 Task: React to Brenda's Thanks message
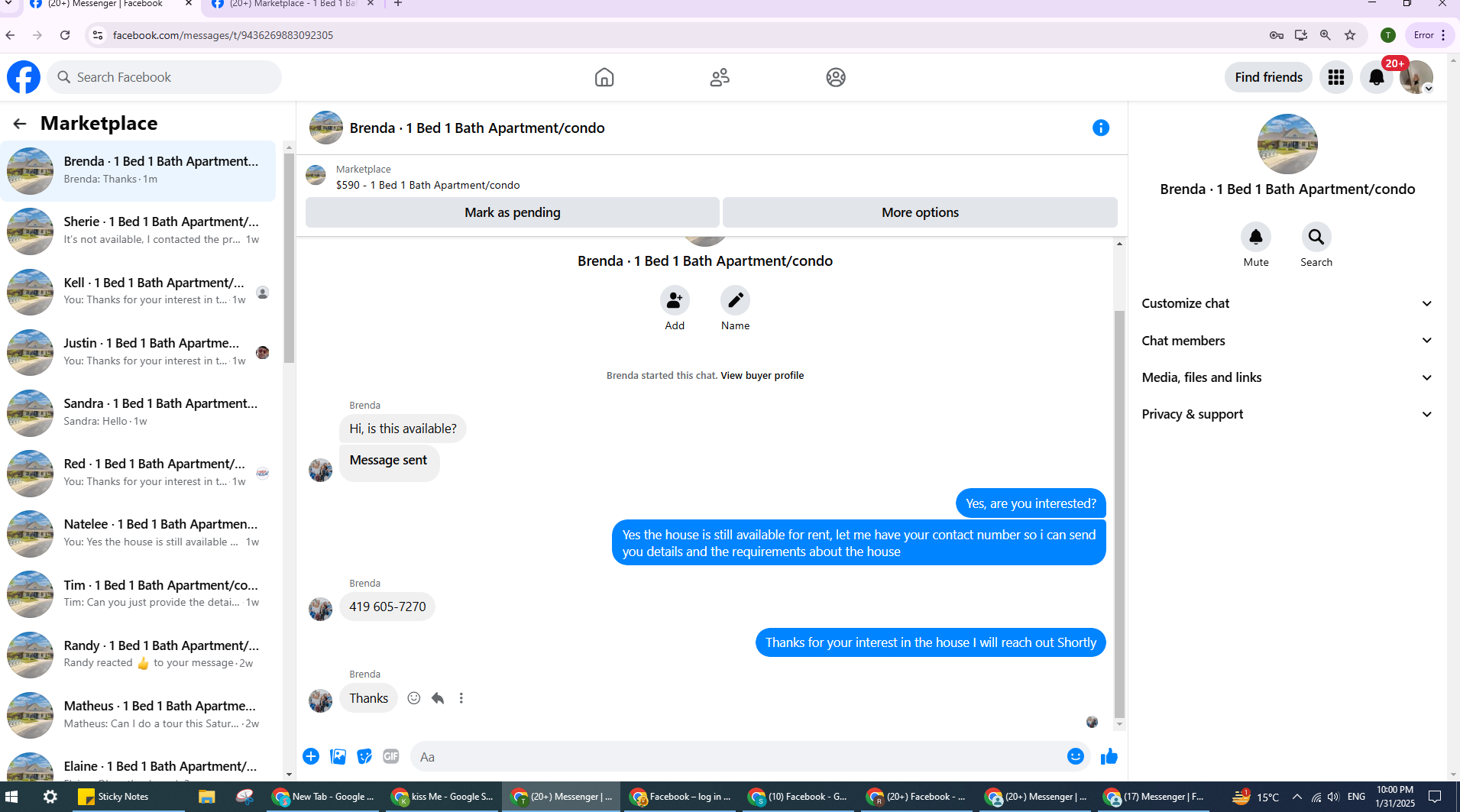click(x=414, y=698)
